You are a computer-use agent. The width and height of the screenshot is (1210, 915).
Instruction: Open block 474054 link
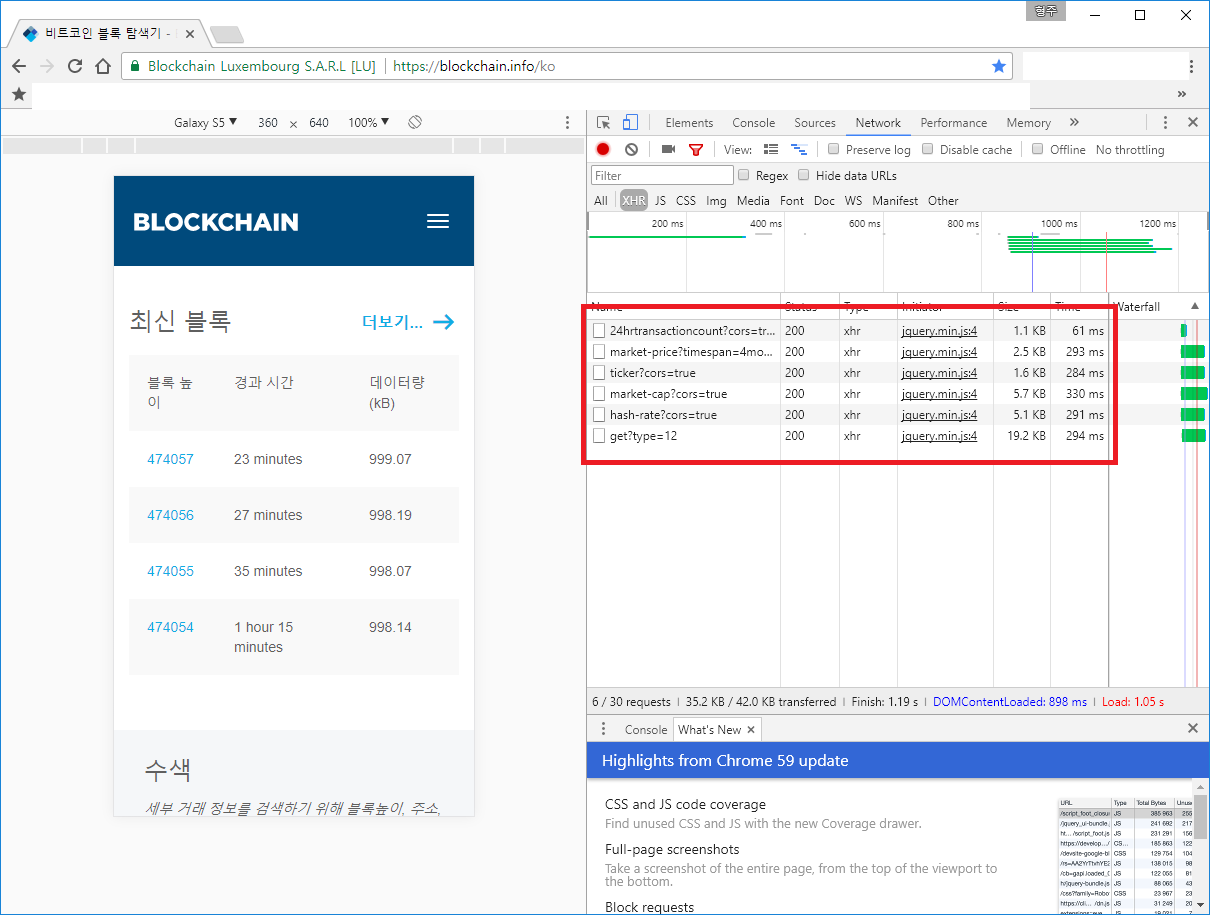170,627
